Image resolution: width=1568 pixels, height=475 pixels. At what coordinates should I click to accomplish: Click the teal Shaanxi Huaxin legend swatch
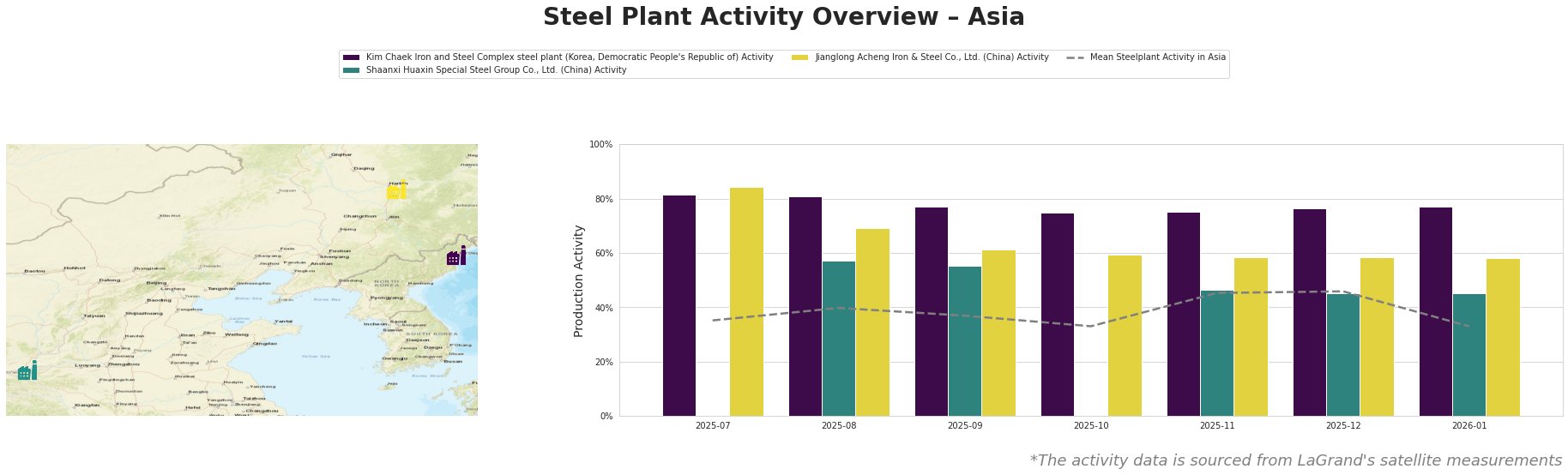pyautogui.click(x=351, y=70)
